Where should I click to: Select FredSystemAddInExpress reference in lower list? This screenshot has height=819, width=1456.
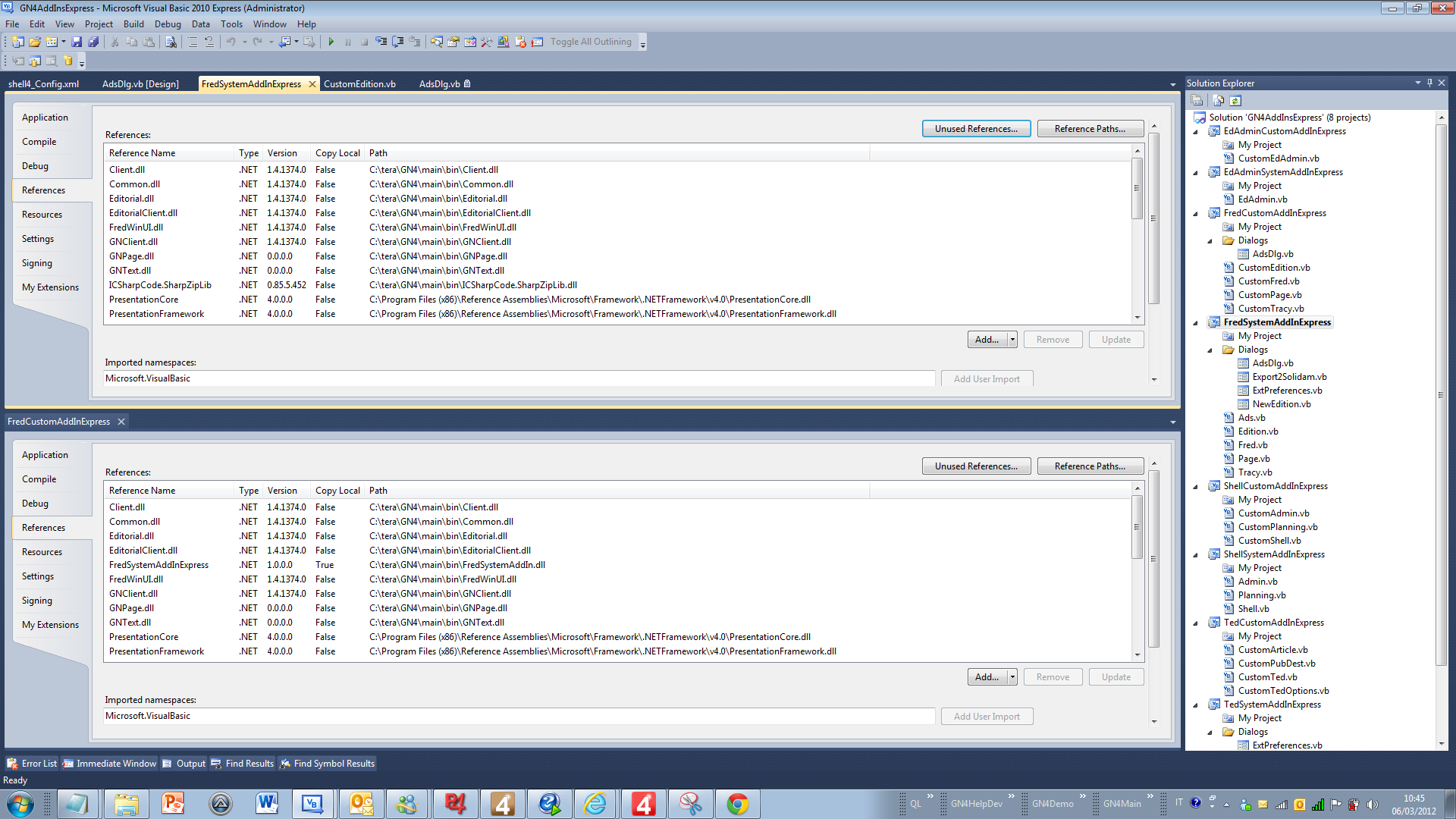click(x=618, y=565)
